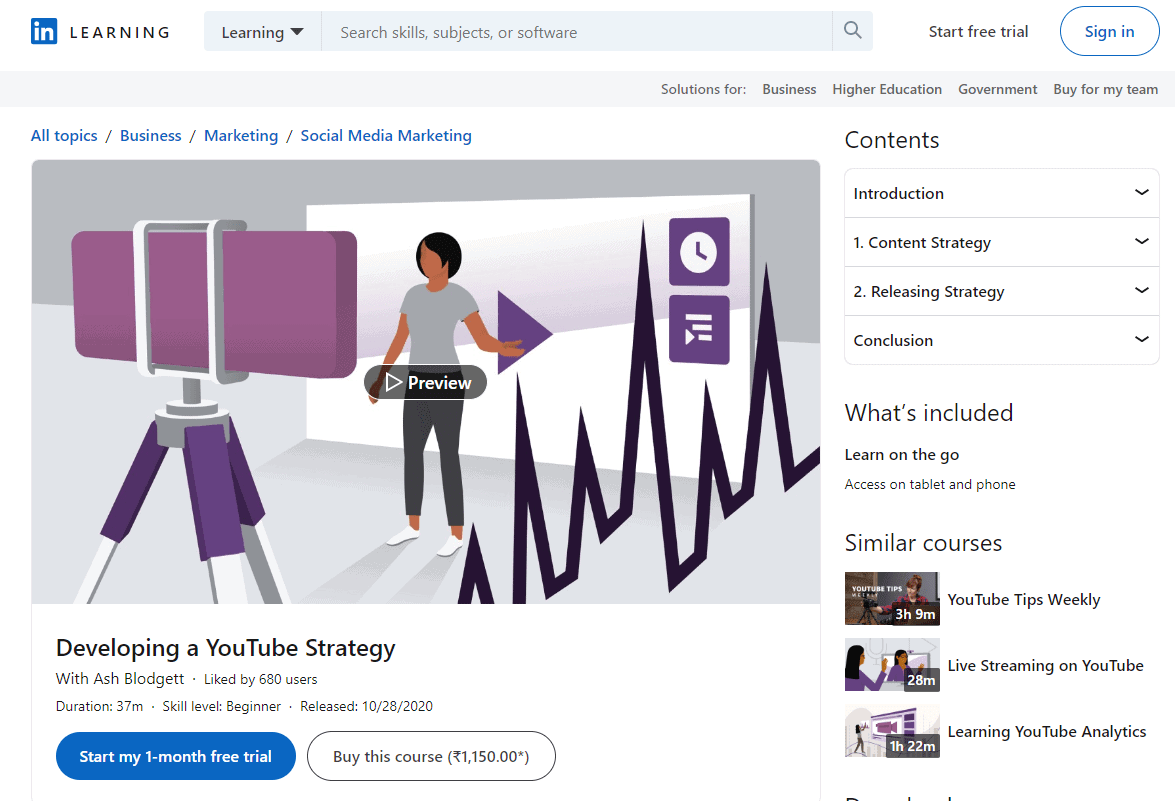Open Government solutions page

(997, 88)
